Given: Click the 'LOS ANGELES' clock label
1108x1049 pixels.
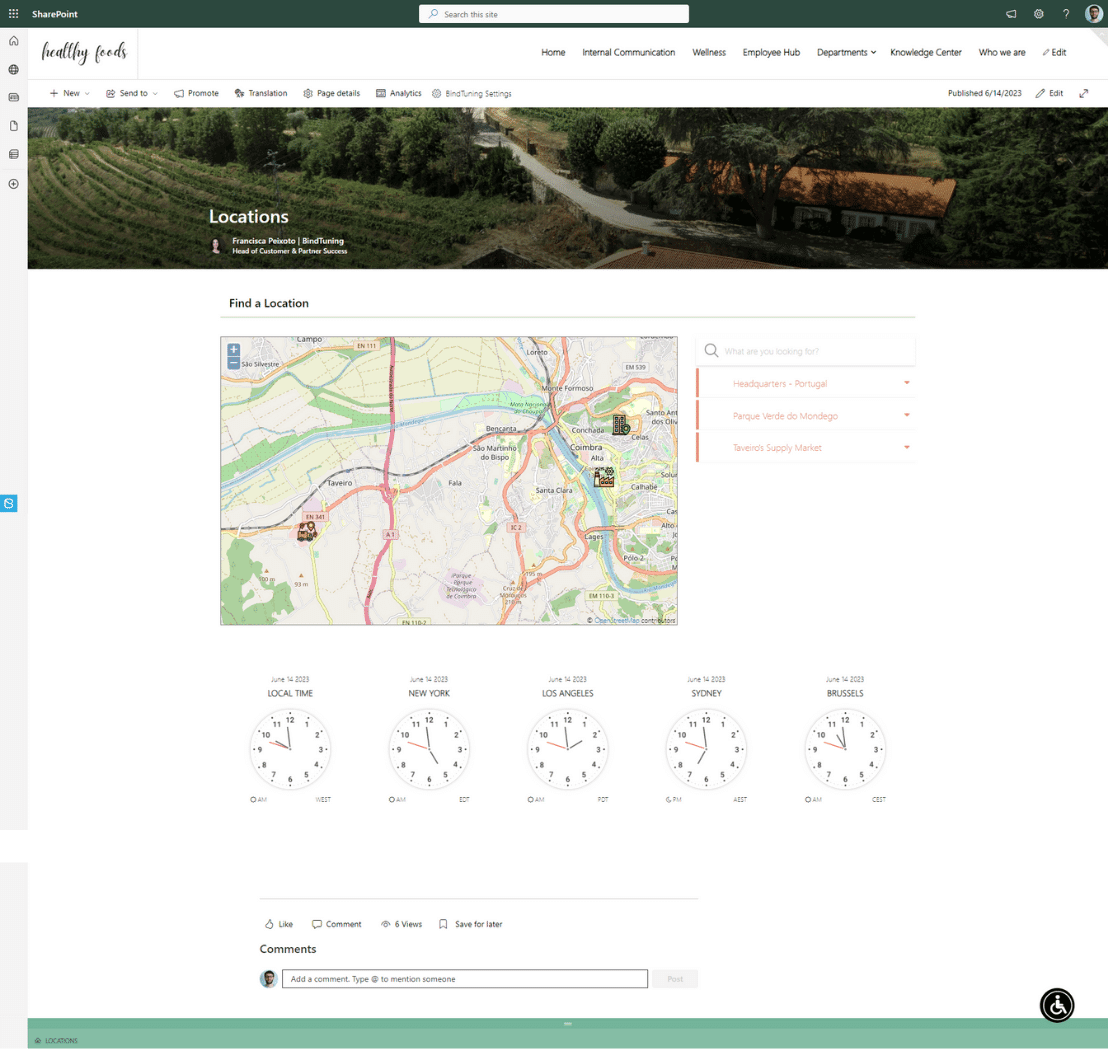Looking at the screenshot, I should pos(567,694).
